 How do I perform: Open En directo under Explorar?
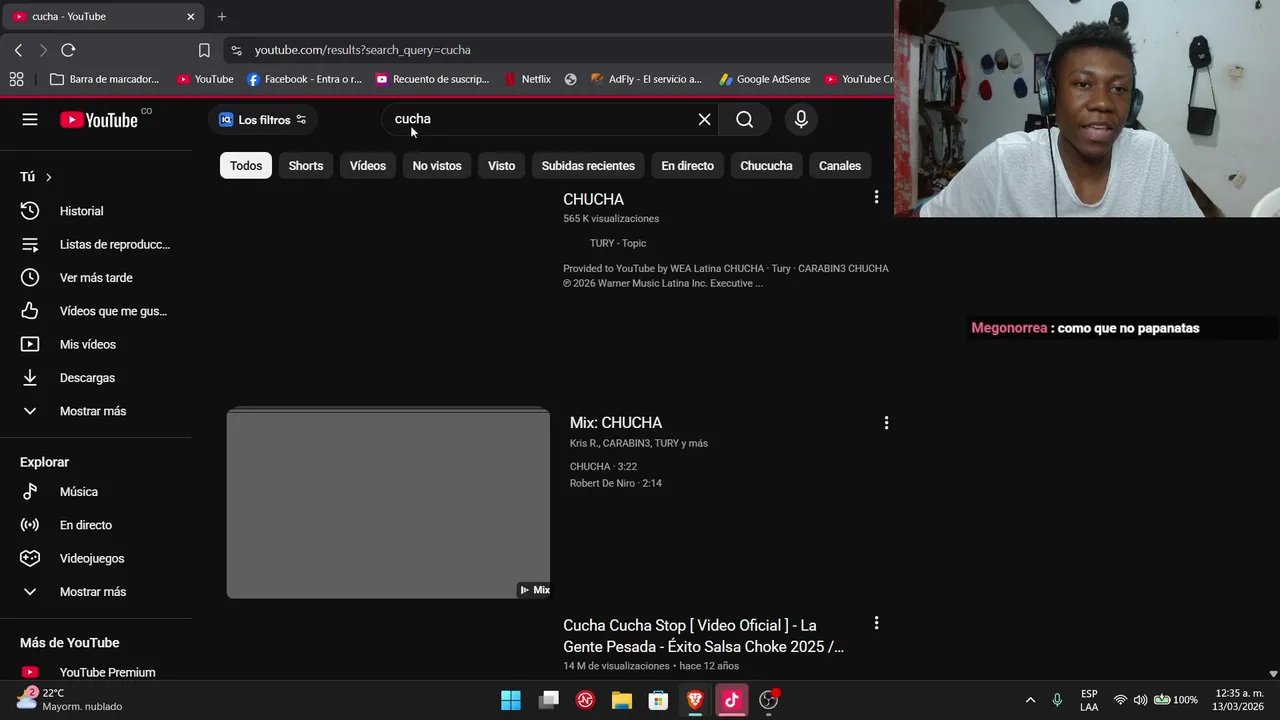point(96,525)
